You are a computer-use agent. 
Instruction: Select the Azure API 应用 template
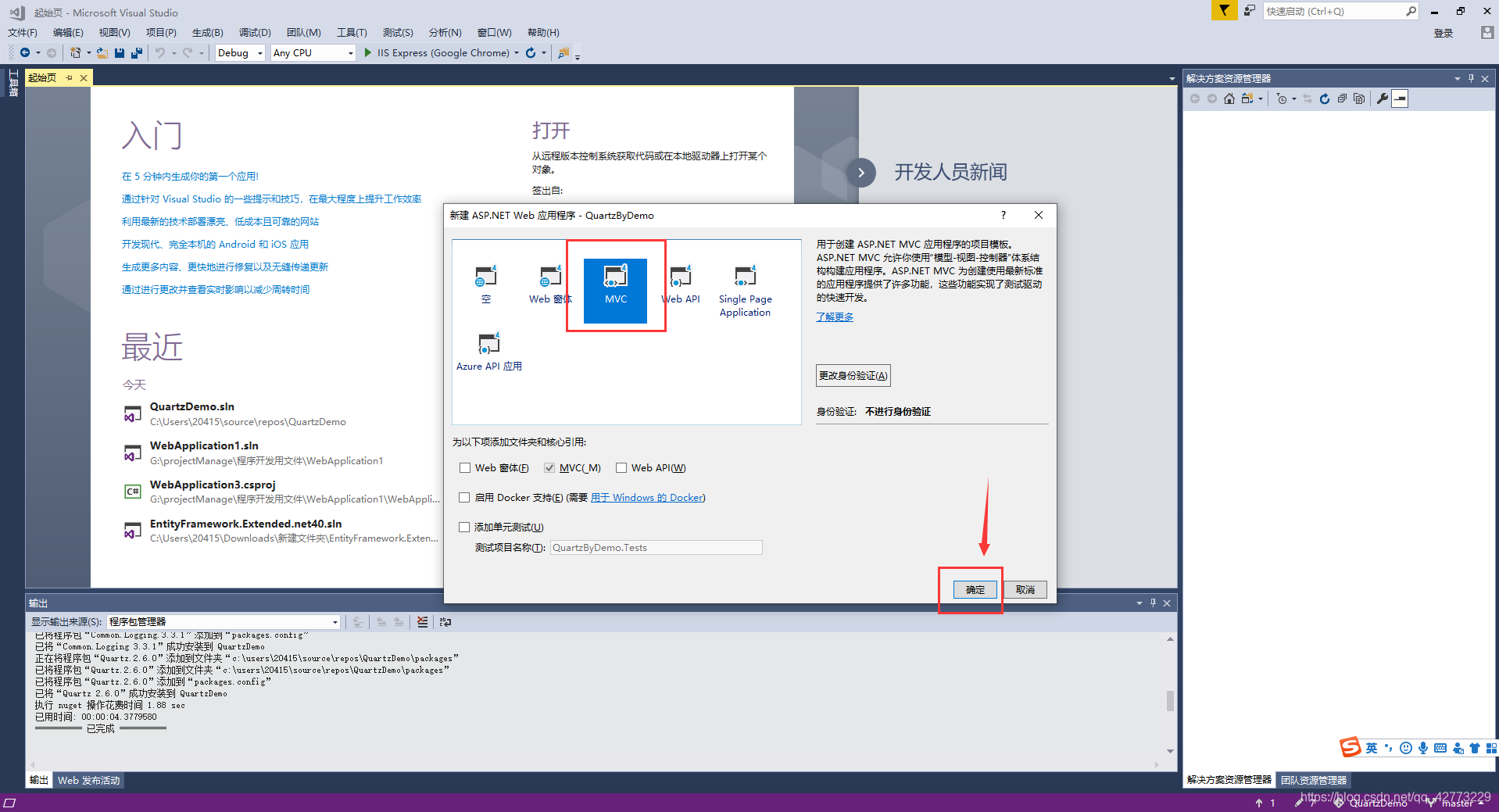coord(489,352)
